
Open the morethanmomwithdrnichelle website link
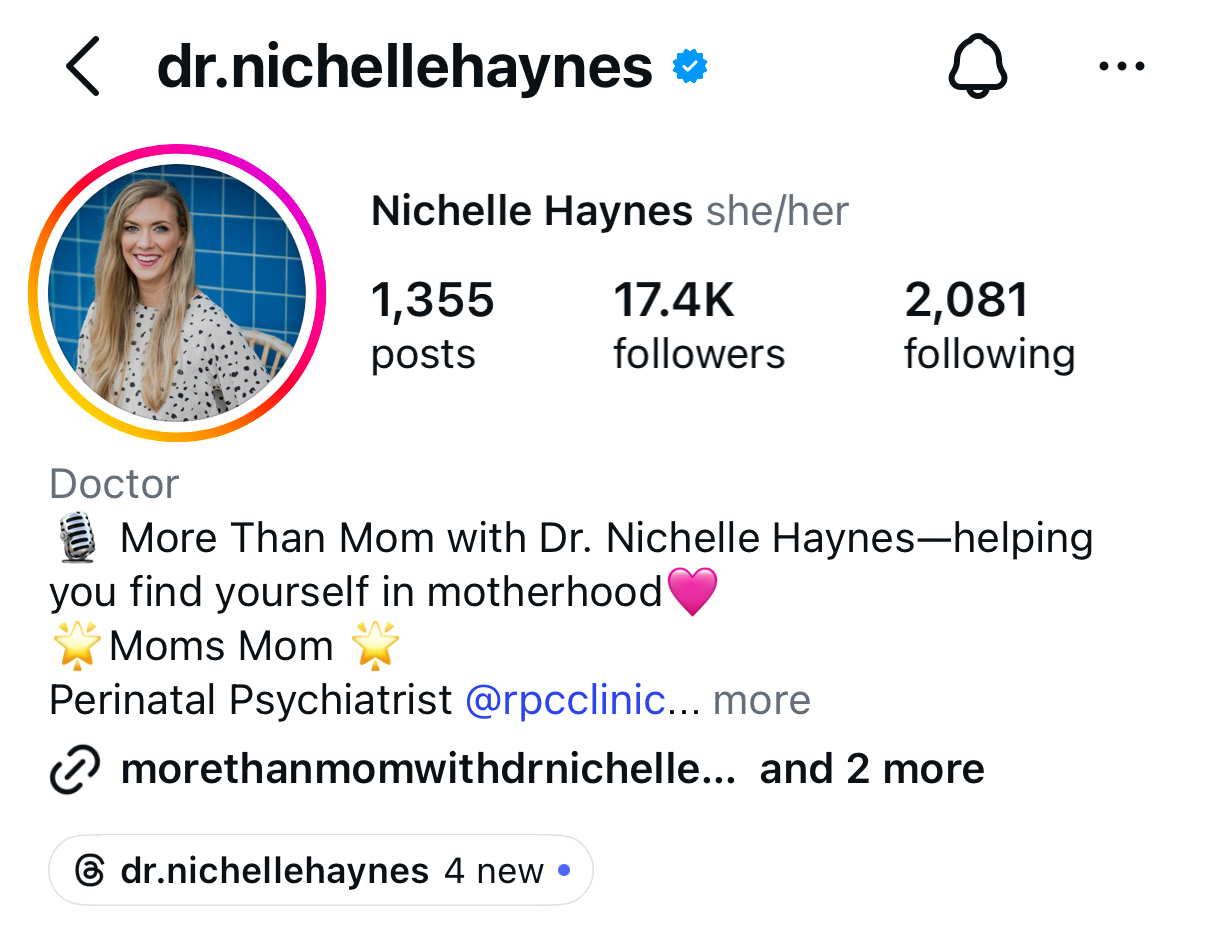pyautogui.click(x=427, y=770)
